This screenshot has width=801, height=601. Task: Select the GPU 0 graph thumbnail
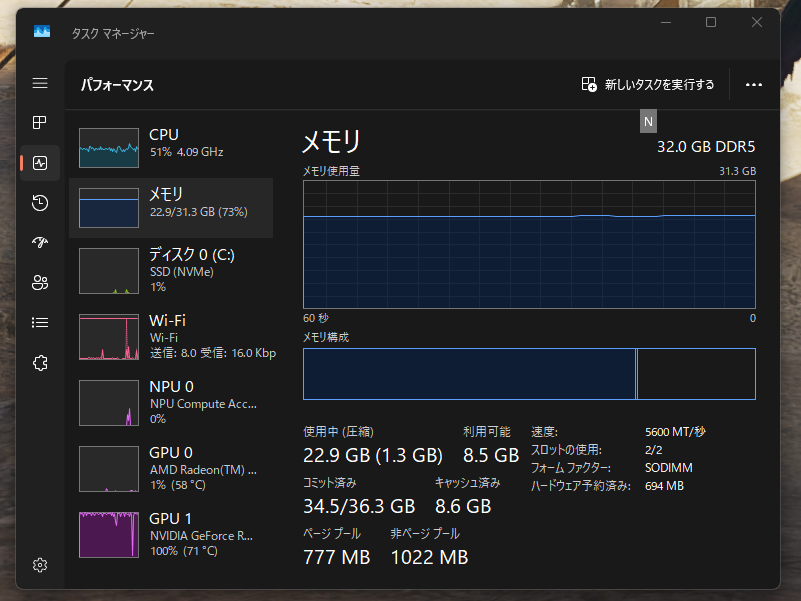109,469
